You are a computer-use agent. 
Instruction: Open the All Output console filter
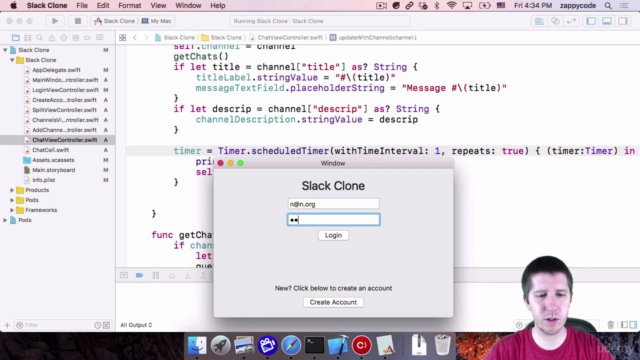[136, 325]
